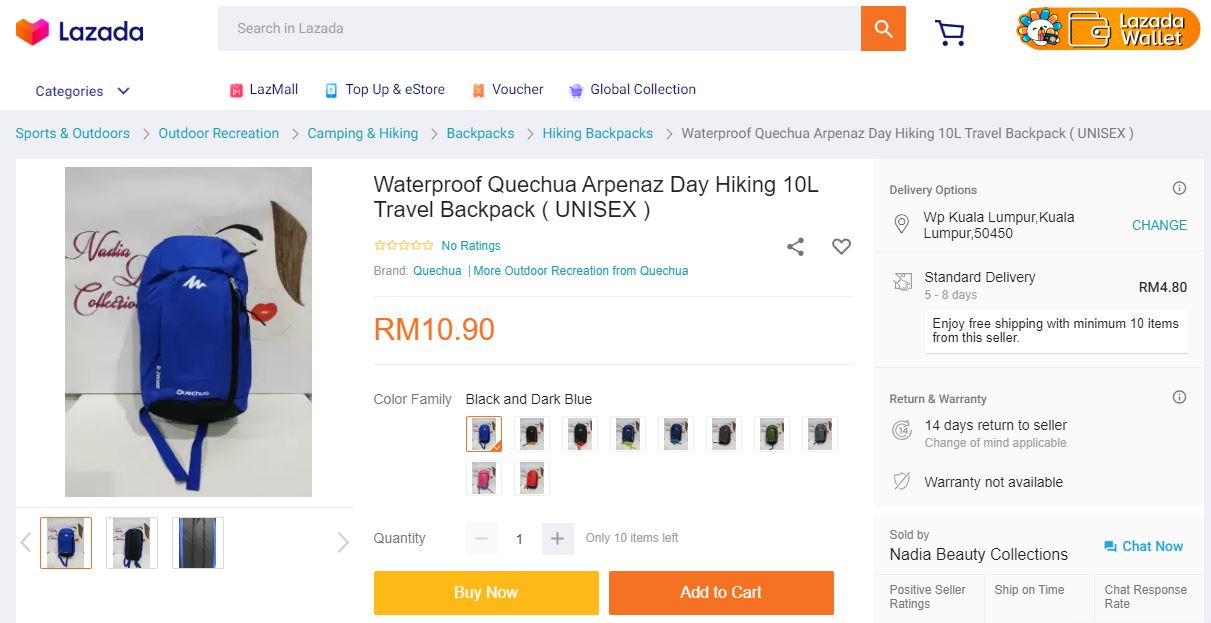
Task: Click in the Search in Lazada field
Action: [540, 29]
